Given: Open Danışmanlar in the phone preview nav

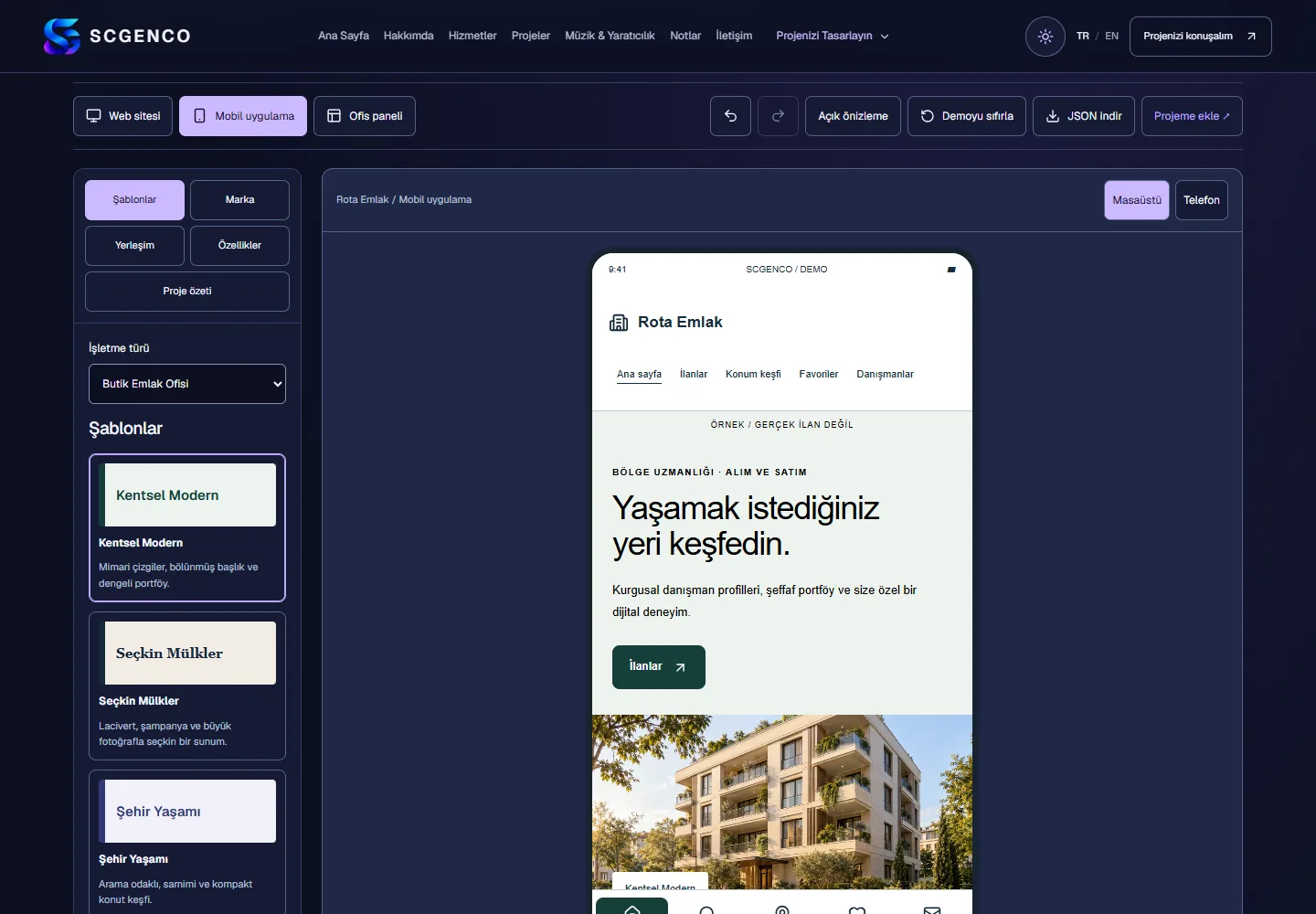Looking at the screenshot, I should [885, 375].
